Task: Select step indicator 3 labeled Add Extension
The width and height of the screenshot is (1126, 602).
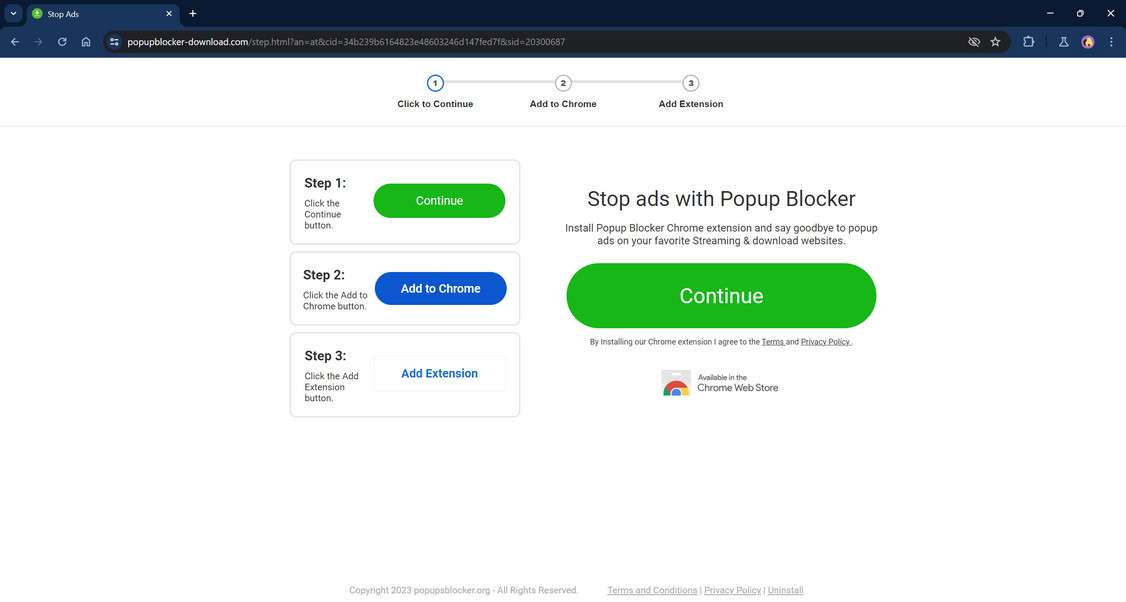Action: pyautogui.click(x=690, y=84)
